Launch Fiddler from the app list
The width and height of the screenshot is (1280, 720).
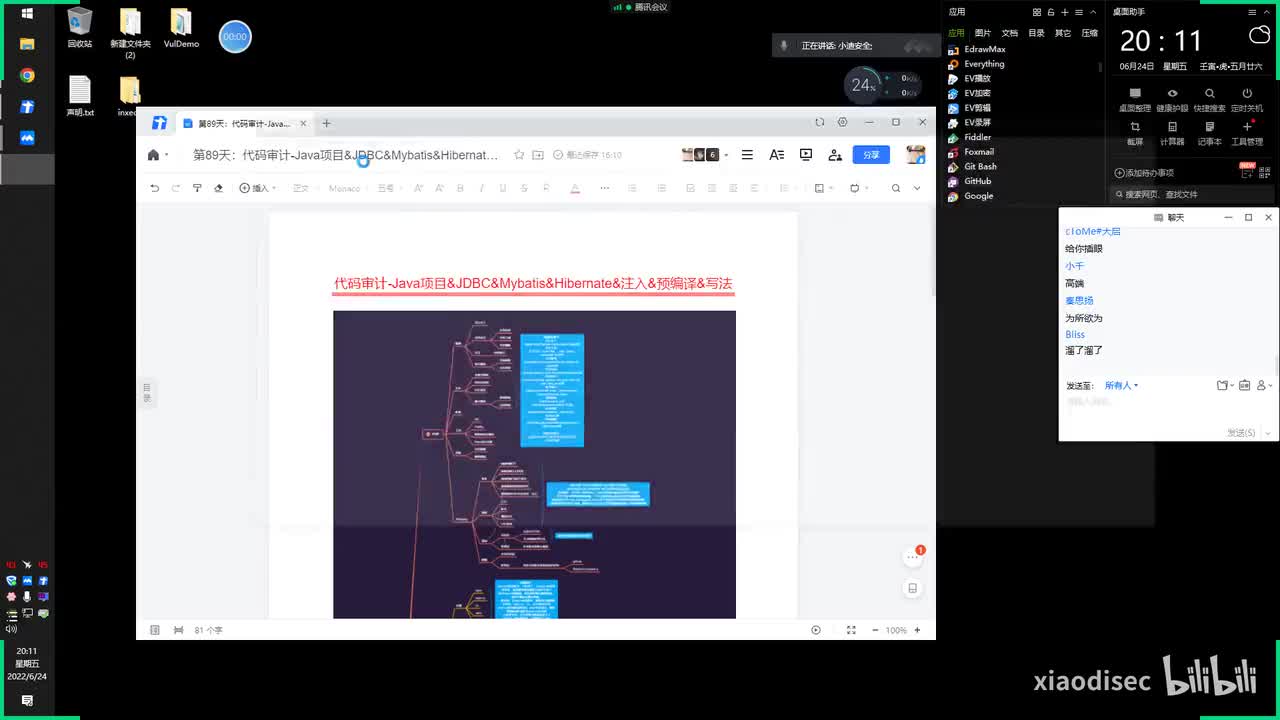point(977,137)
